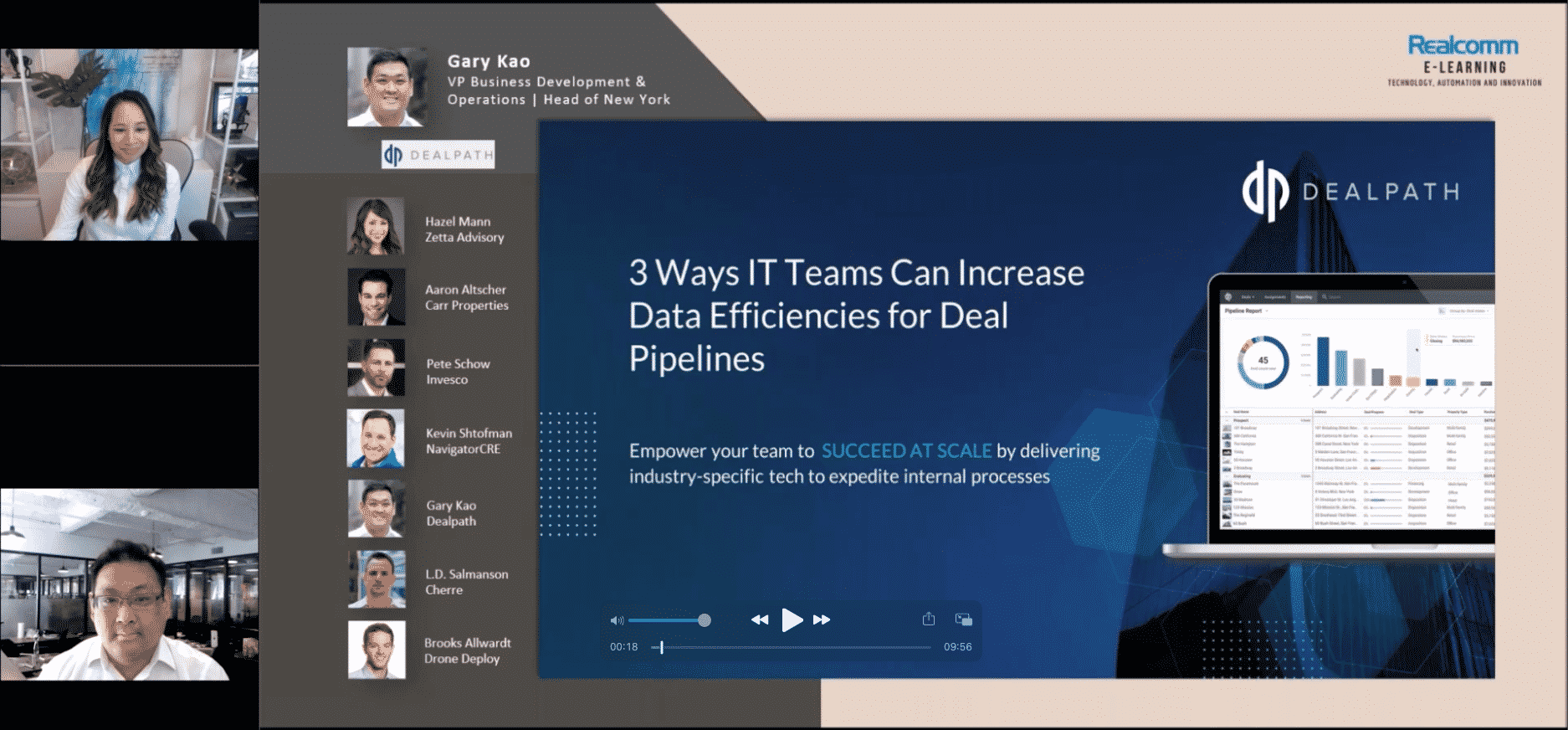Image resolution: width=1568 pixels, height=730 pixels.
Task: Mute audio with the speaker icon
Action: pos(617,620)
